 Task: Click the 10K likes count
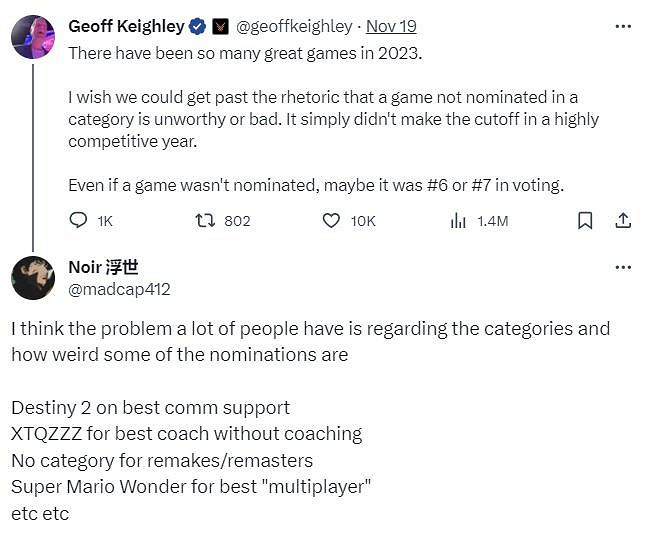point(363,220)
